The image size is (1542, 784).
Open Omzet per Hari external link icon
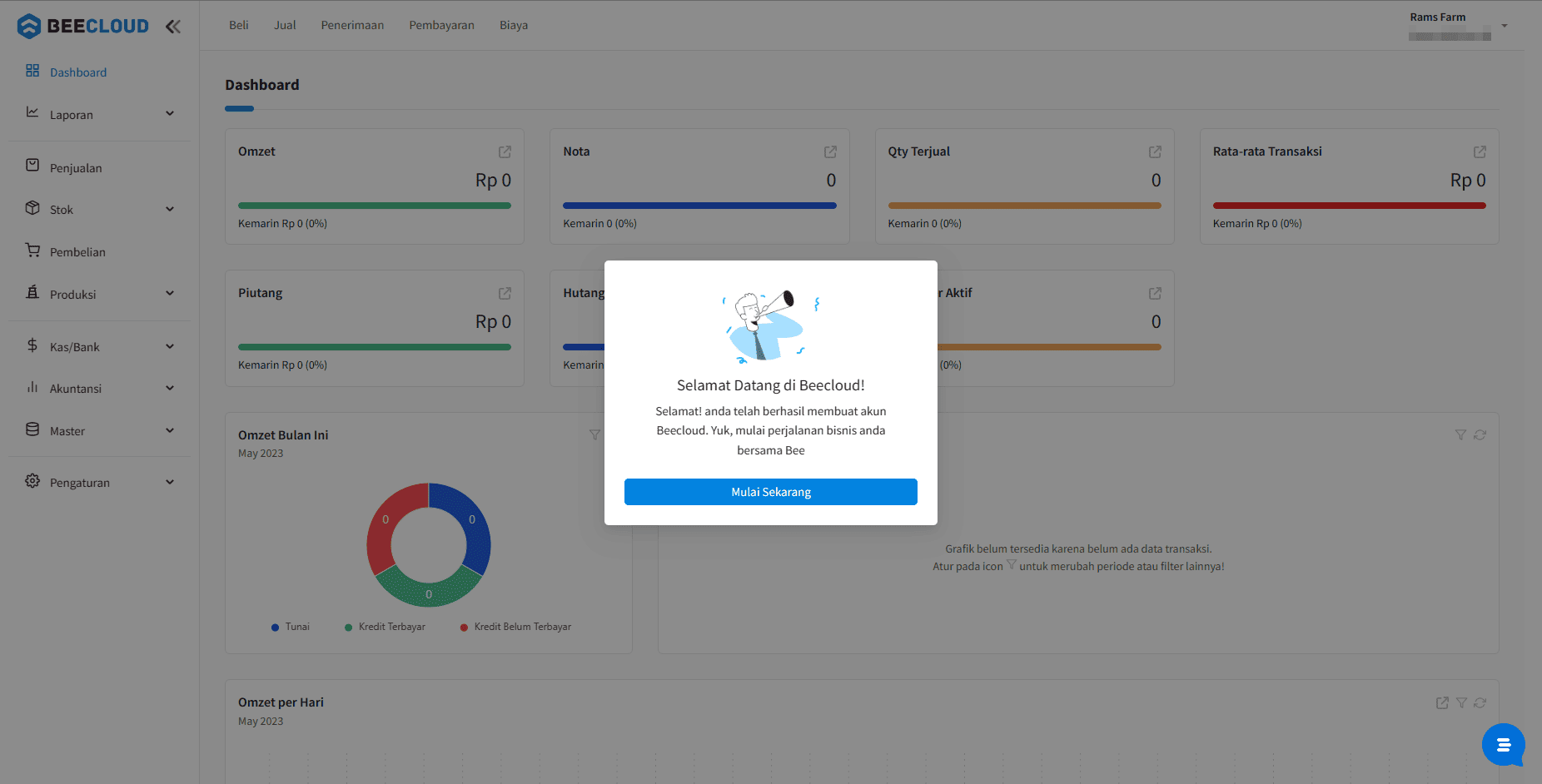coord(1442,703)
